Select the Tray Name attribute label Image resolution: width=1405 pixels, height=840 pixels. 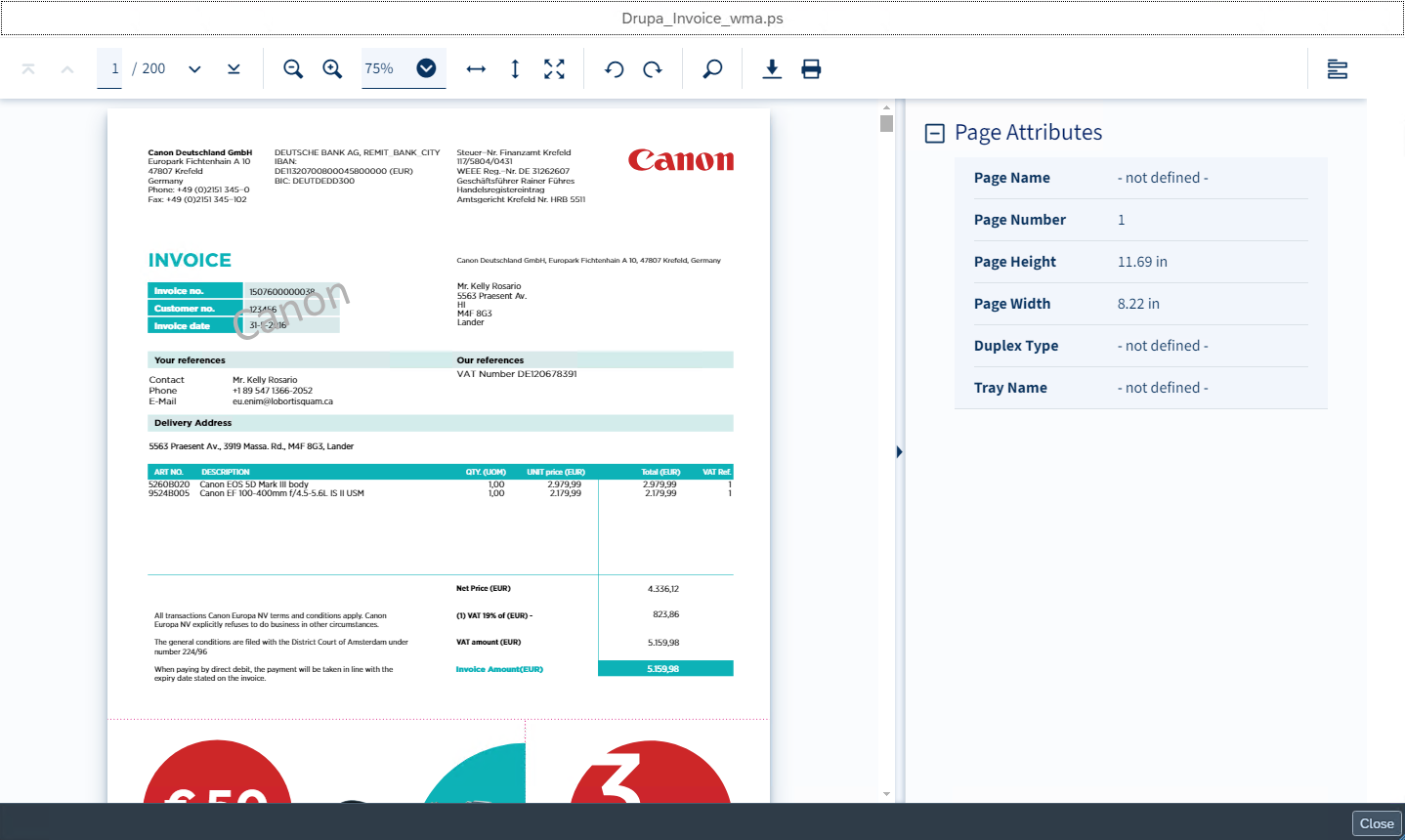click(x=1010, y=388)
